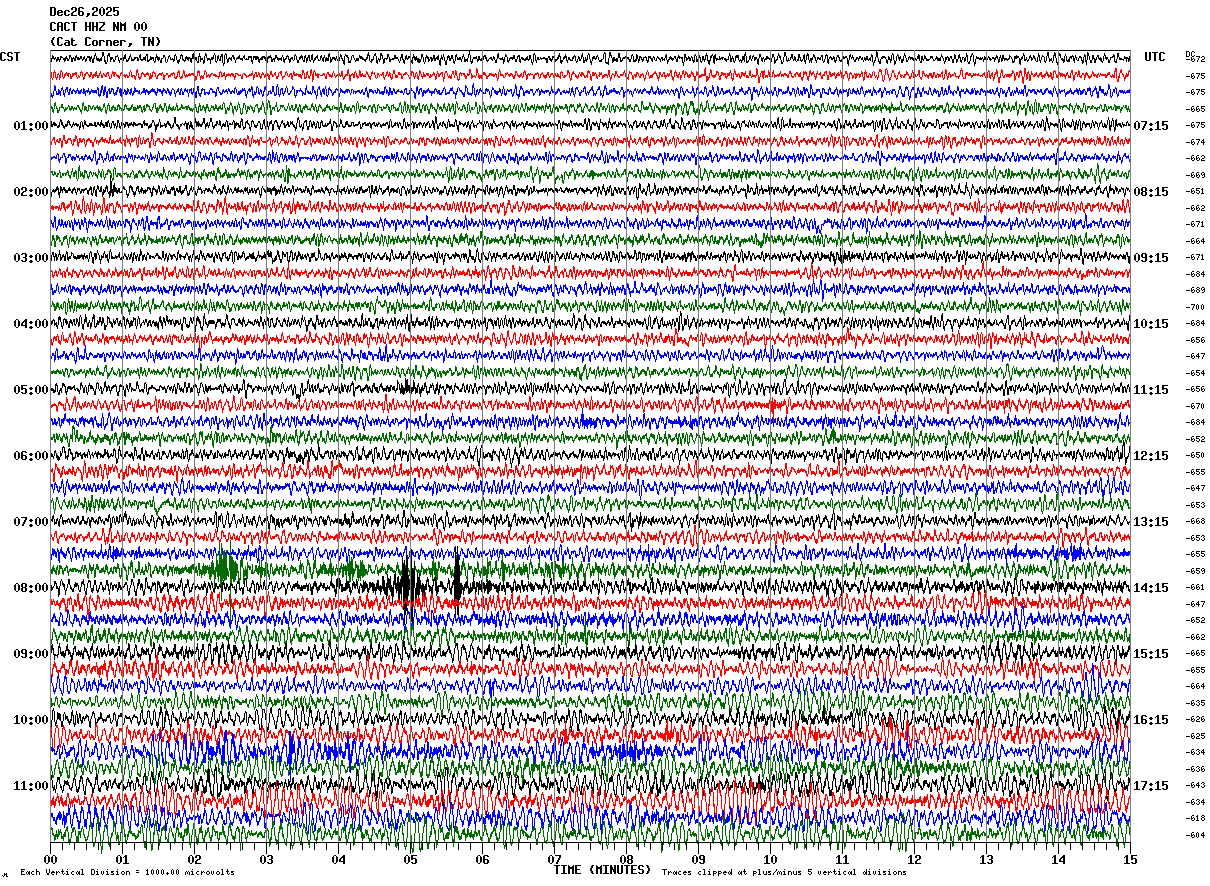
Task: Click the DC offset value -636
Action: point(1196,769)
